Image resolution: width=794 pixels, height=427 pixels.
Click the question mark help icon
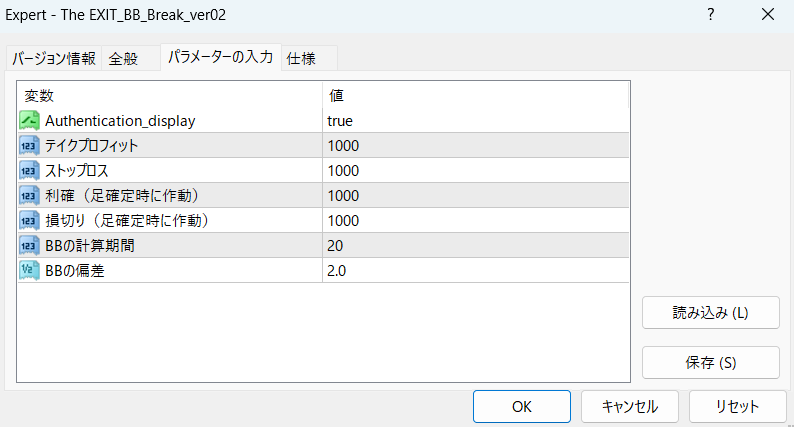[x=710, y=15]
